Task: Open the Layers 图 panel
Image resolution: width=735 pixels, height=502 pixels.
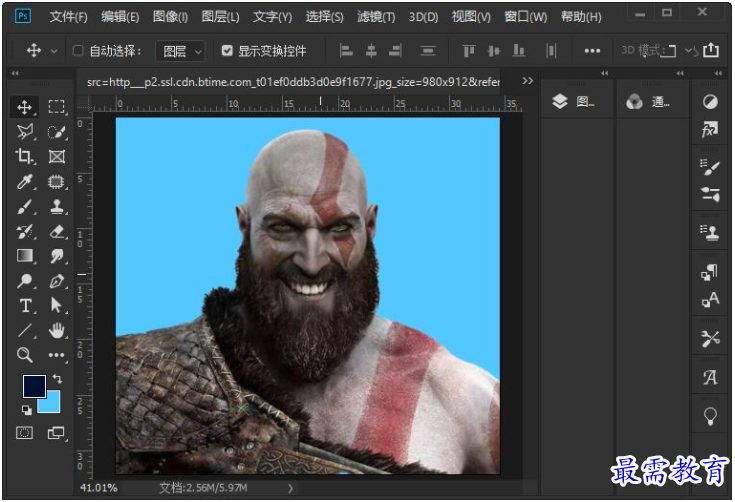Action: [573, 101]
